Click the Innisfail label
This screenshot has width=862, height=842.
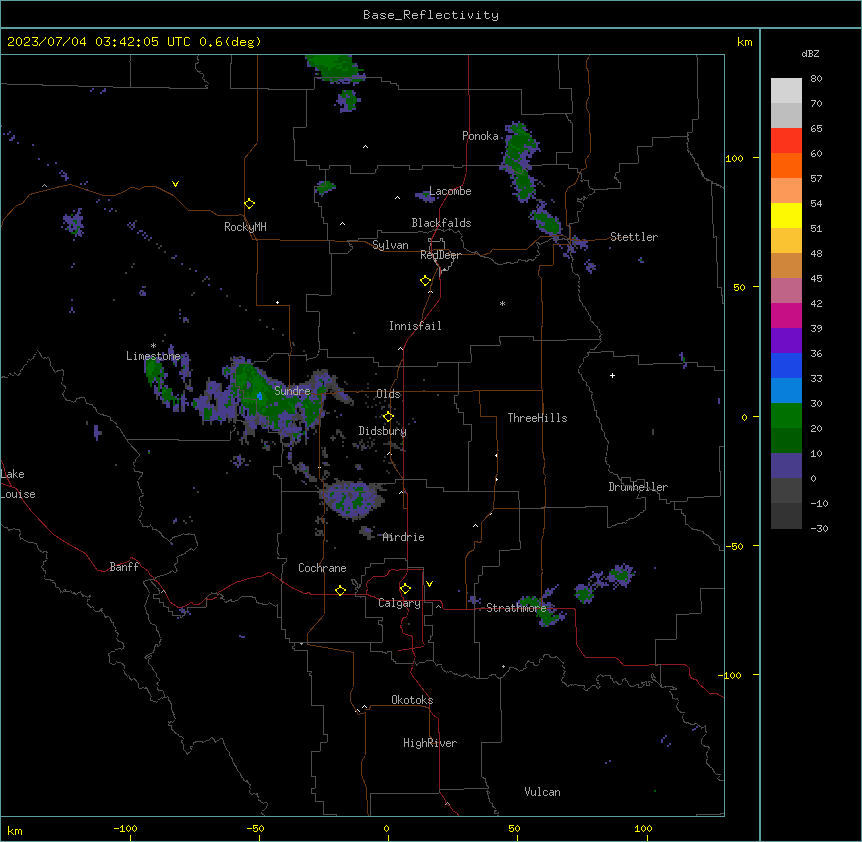(x=415, y=326)
